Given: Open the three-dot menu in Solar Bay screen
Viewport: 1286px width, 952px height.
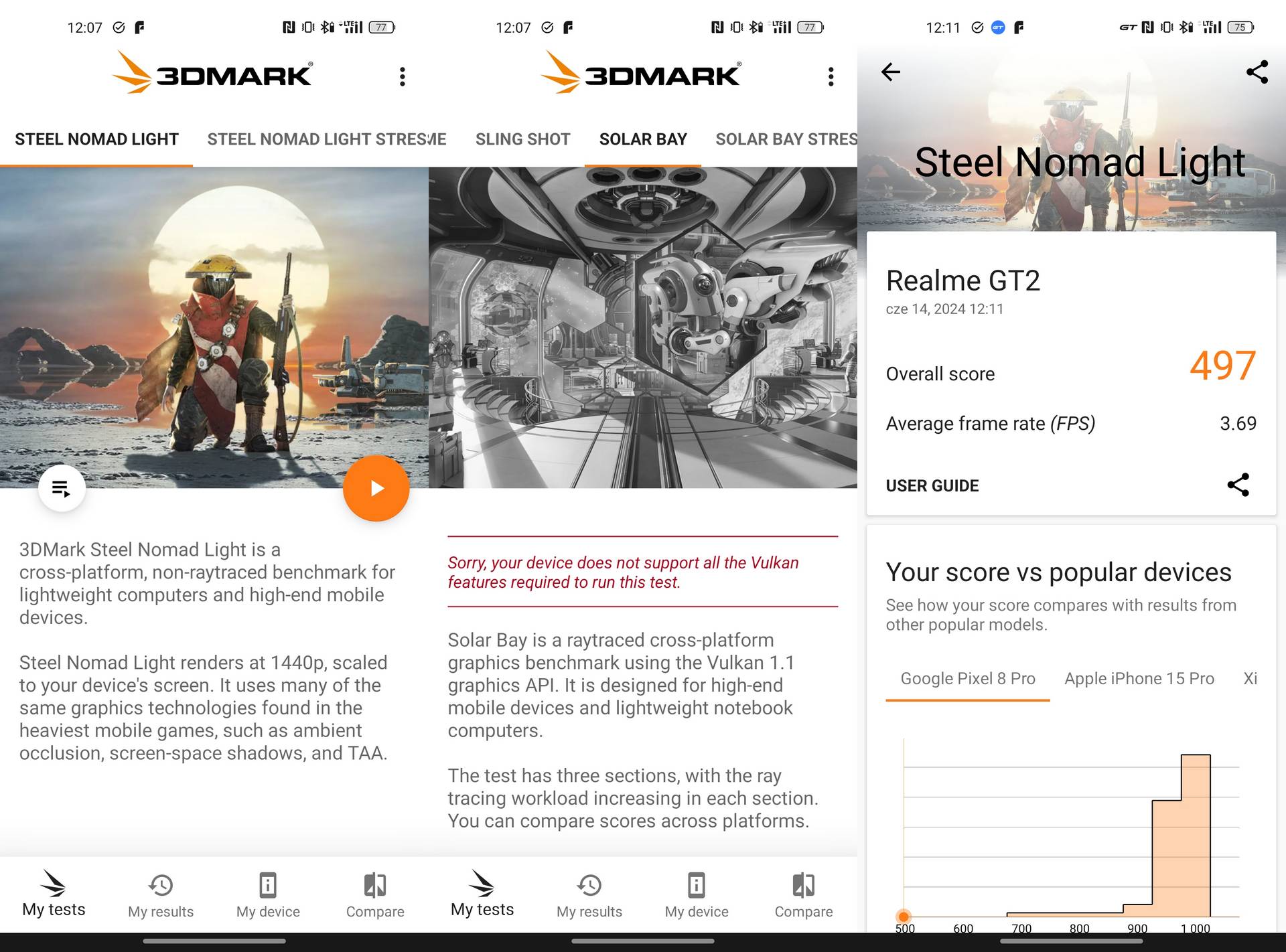Looking at the screenshot, I should tap(831, 76).
